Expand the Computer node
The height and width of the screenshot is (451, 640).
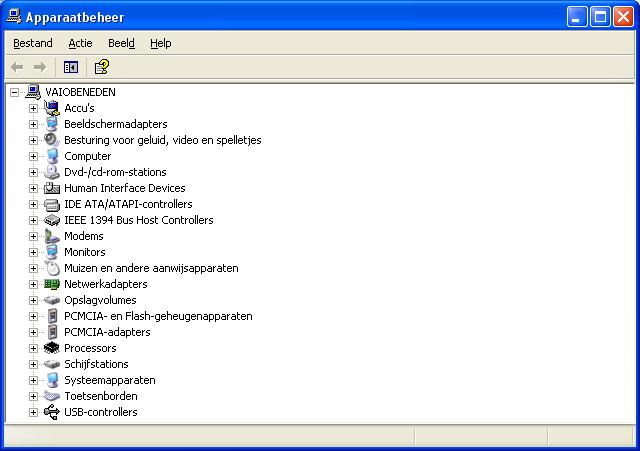[33, 156]
